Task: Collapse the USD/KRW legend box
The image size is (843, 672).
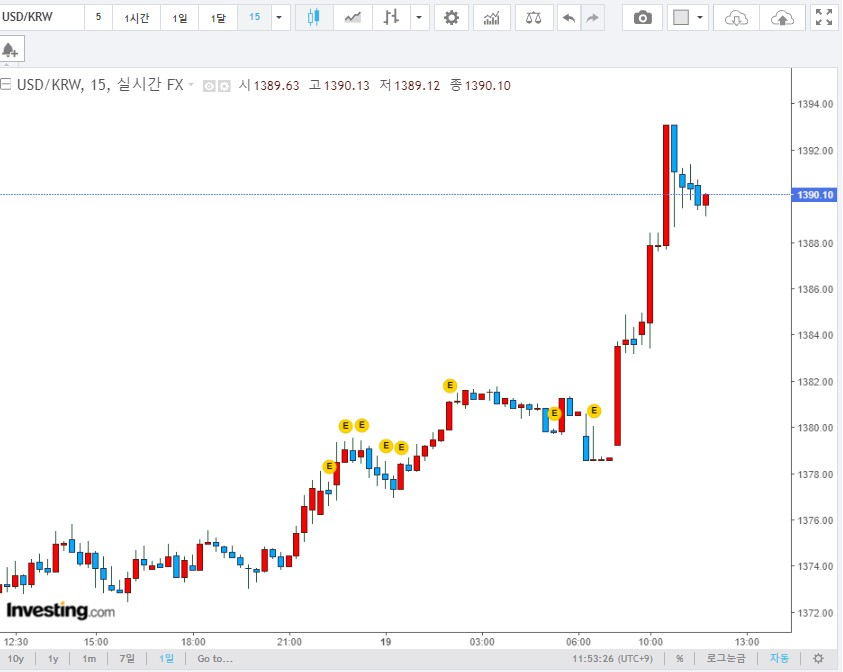Action: click(x=5, y=84)
